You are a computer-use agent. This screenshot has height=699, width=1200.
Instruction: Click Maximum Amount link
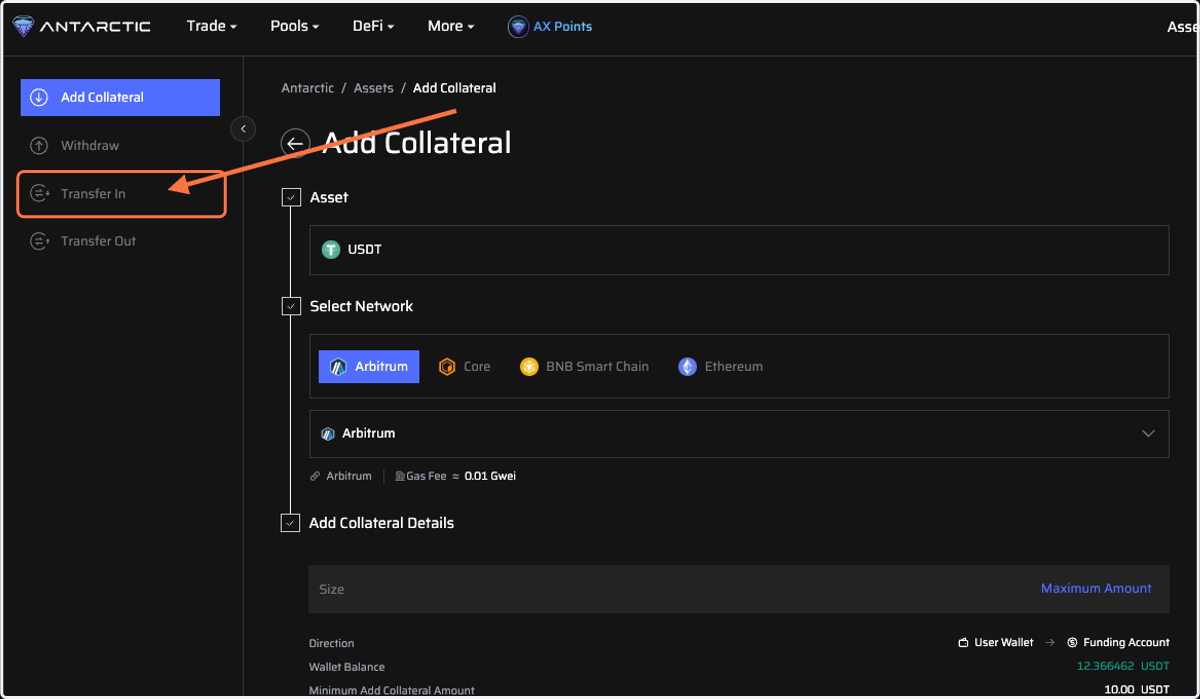[1096, 589]
